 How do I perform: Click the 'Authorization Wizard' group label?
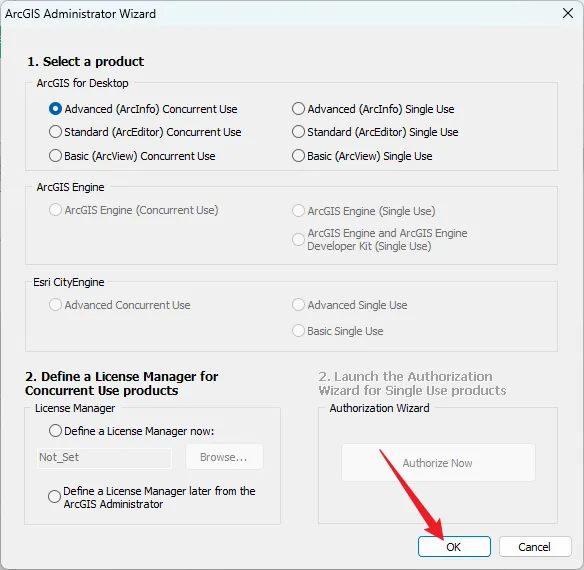point(380,408)
